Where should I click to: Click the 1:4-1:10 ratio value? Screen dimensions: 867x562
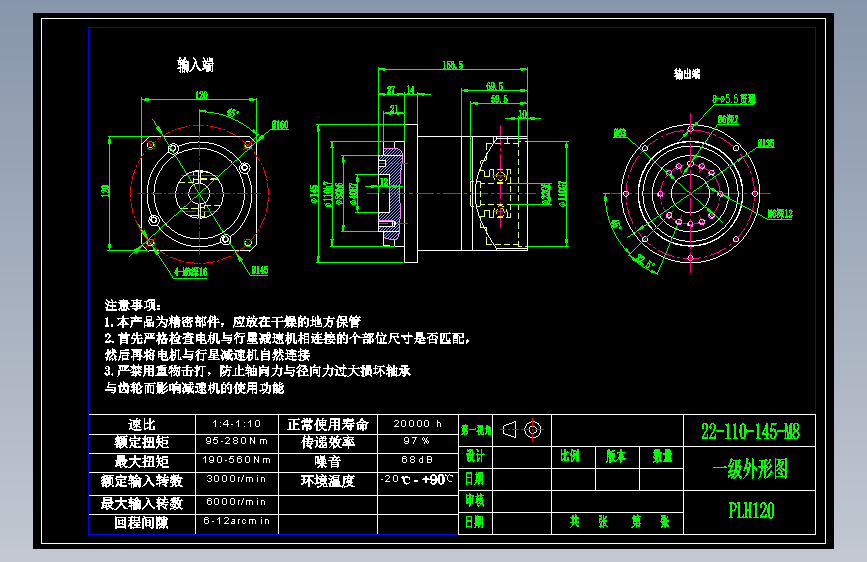pos(237,424)
